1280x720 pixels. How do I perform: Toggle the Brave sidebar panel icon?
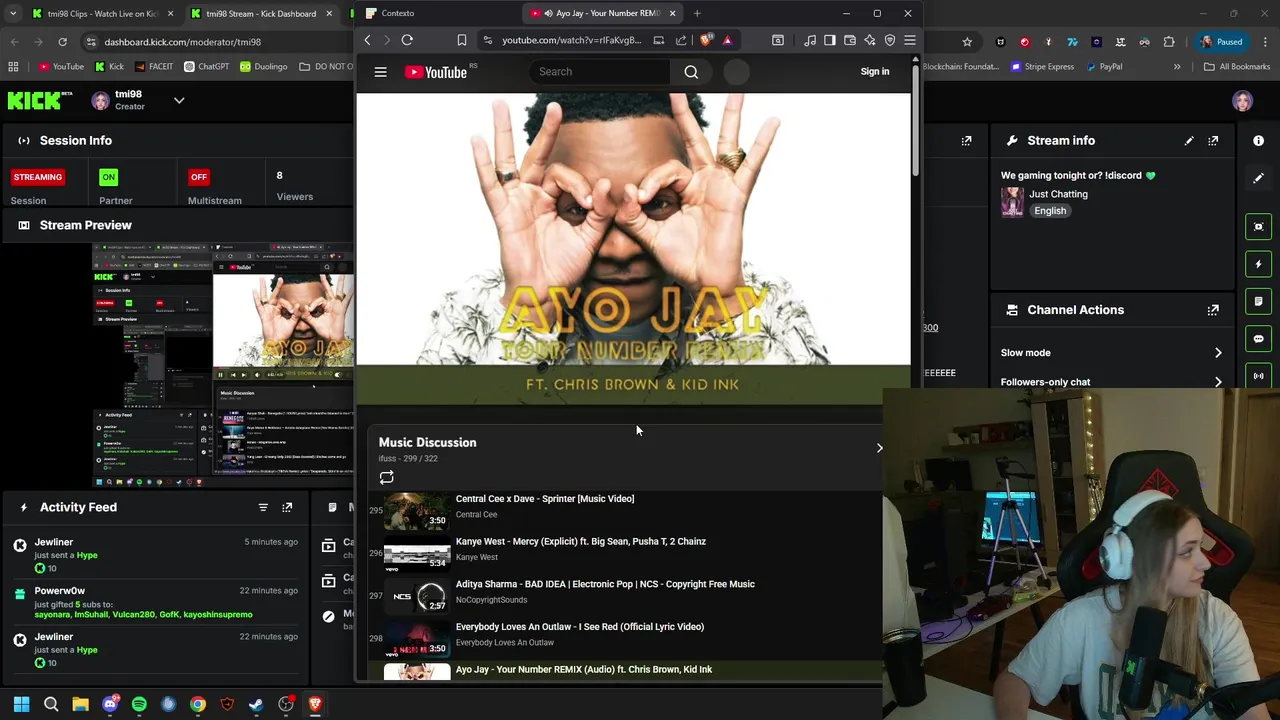[x=829, y=40]
